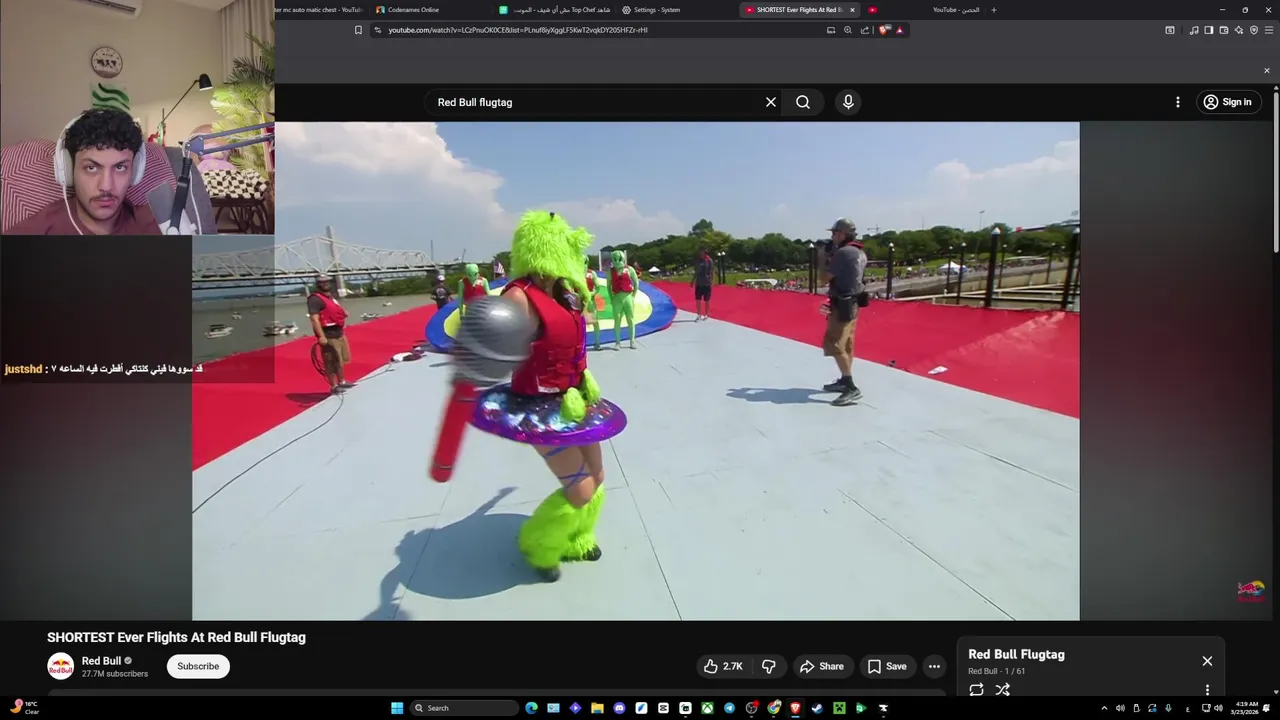Open CapCut from the taskbar
This screenshot has width=1280, height=720.
click(x=663, y=708)
